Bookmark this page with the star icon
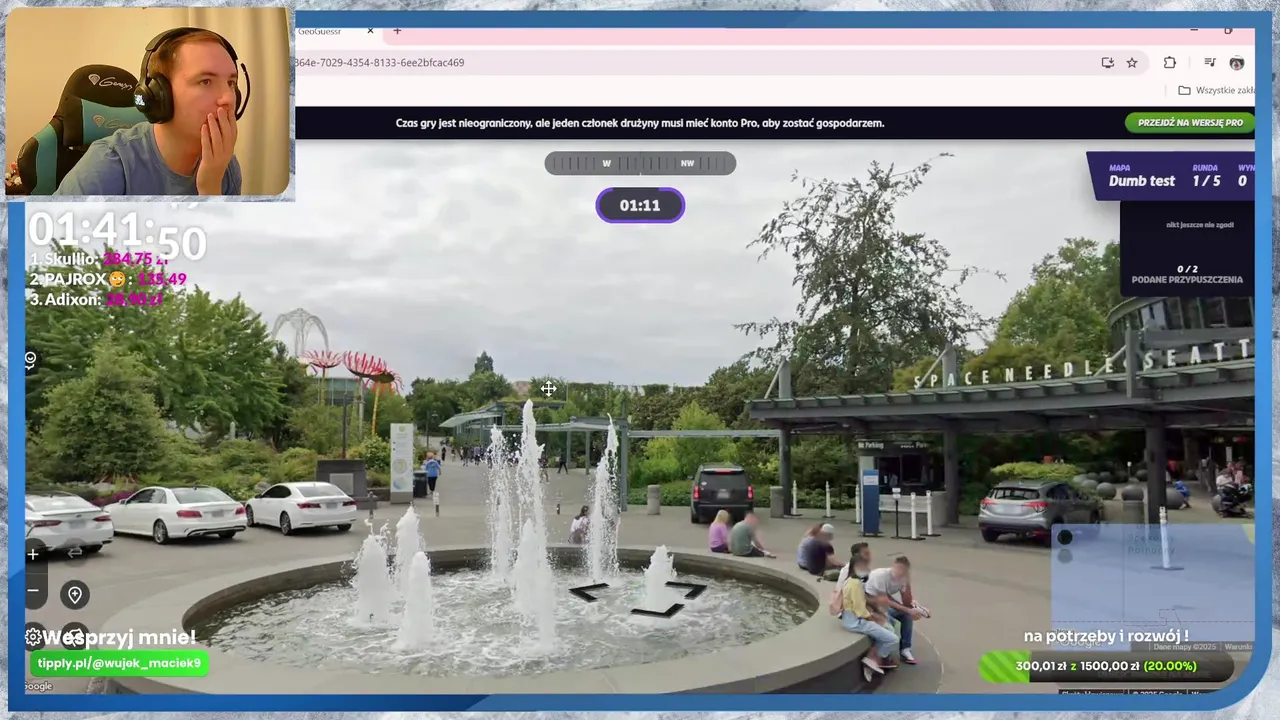 tap(1132, 62)
